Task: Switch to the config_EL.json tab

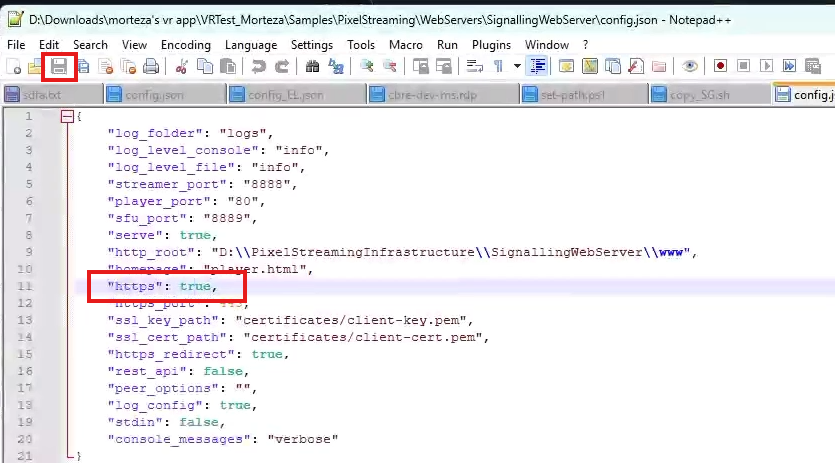Action: coord(284,95)
